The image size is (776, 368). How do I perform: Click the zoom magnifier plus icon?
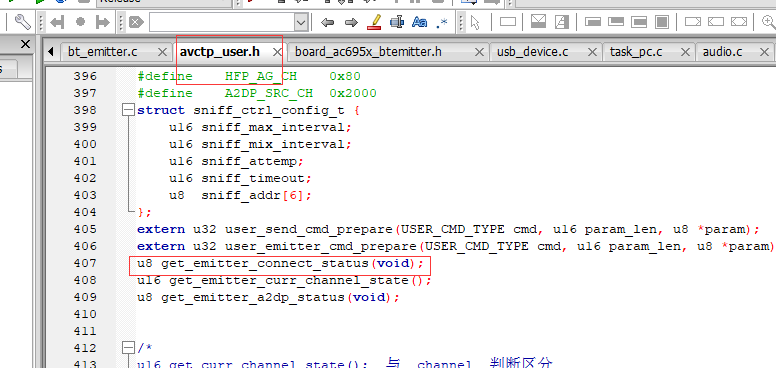pyautogui.click(x=769, y=22)
